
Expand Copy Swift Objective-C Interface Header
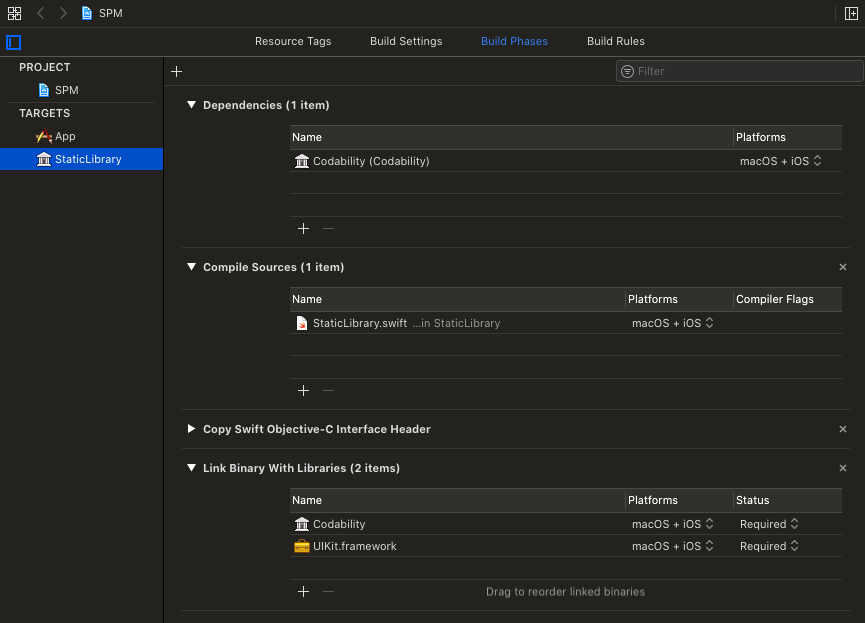pos(191,429)
